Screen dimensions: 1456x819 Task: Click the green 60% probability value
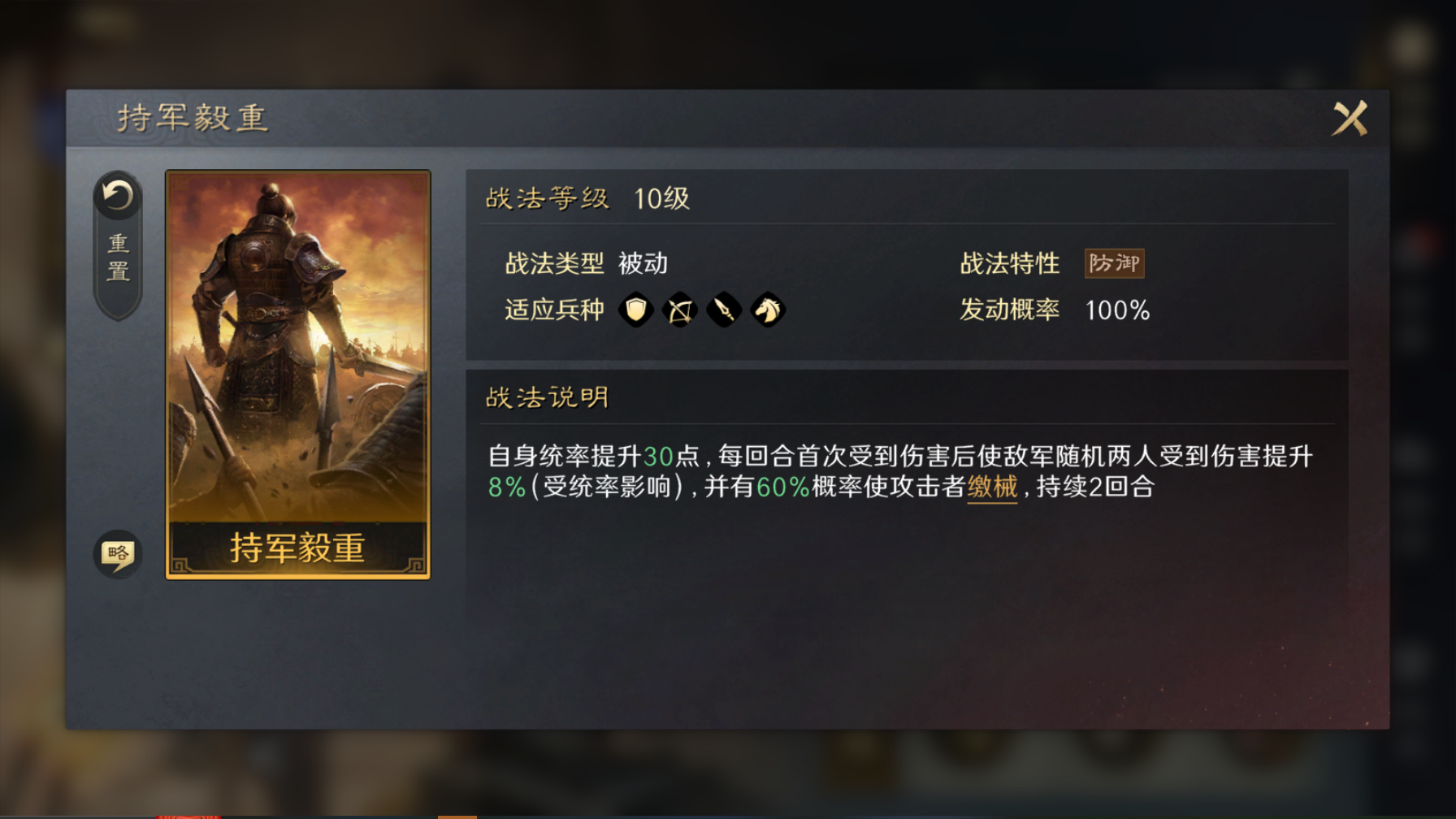[782, 487]
